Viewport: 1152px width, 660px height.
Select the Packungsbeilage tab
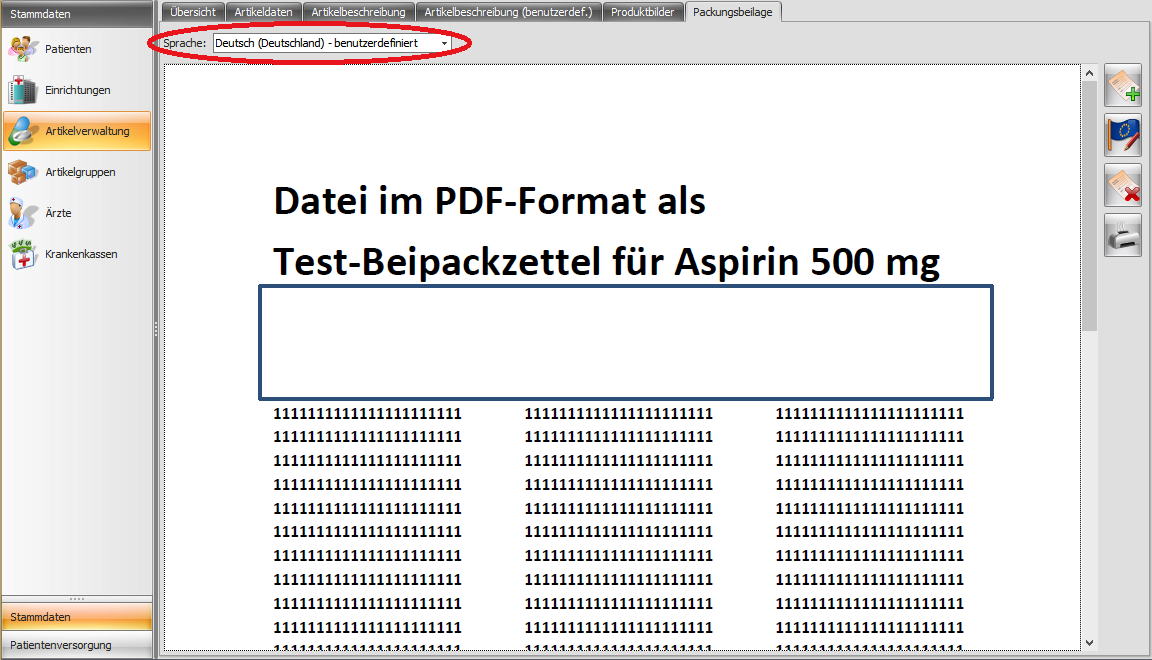click(732, 12)
